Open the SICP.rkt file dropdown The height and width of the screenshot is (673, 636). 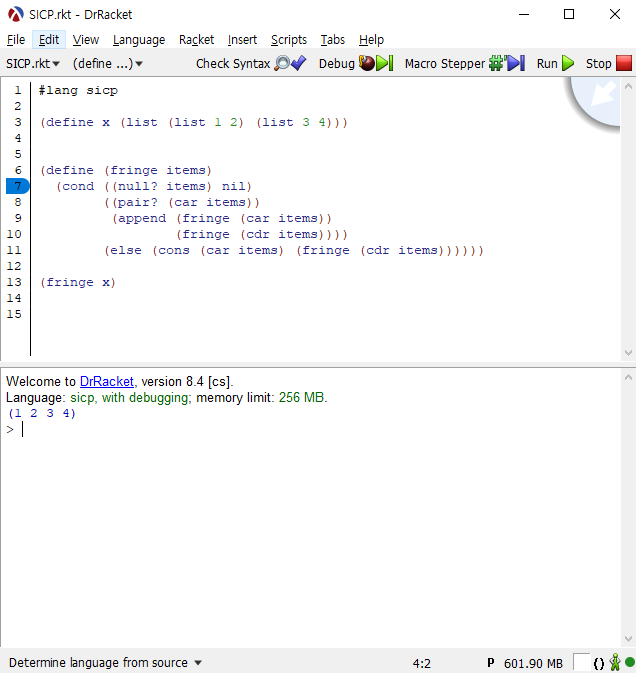[33, 63]
